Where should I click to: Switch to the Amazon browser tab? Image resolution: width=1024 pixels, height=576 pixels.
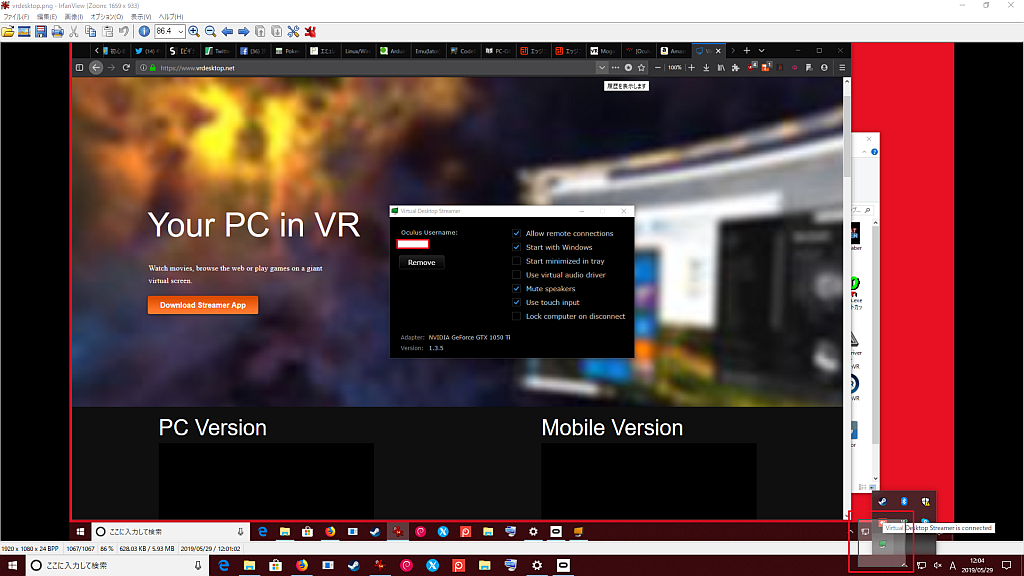673,50
